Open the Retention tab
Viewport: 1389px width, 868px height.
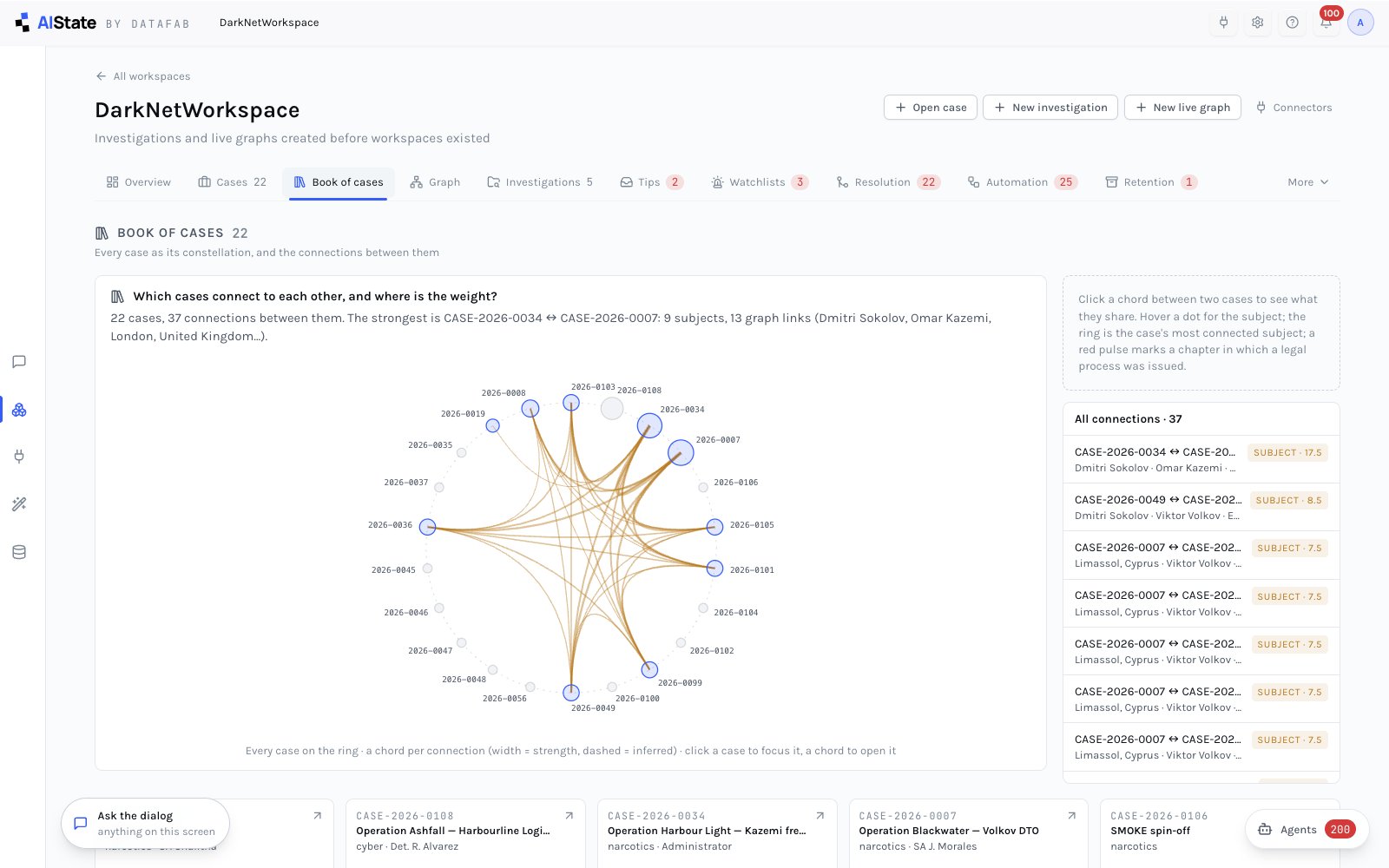[1151, 182]
